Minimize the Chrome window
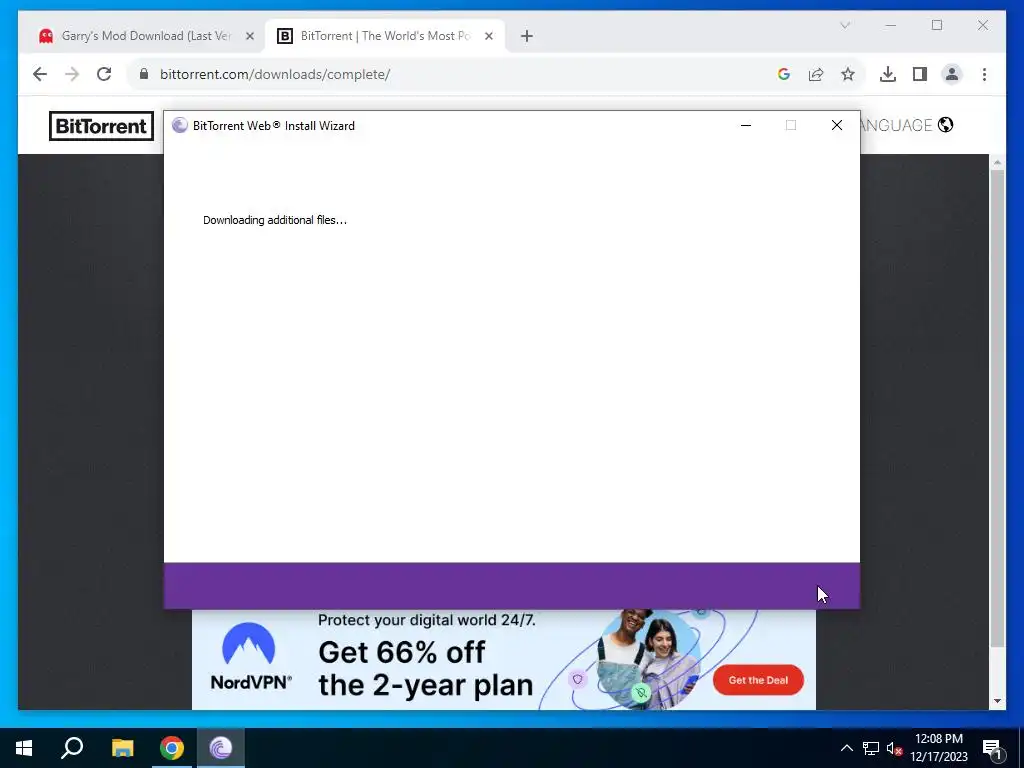Image resolution: width=1024 pixels, height=768 pixels. 891,25
